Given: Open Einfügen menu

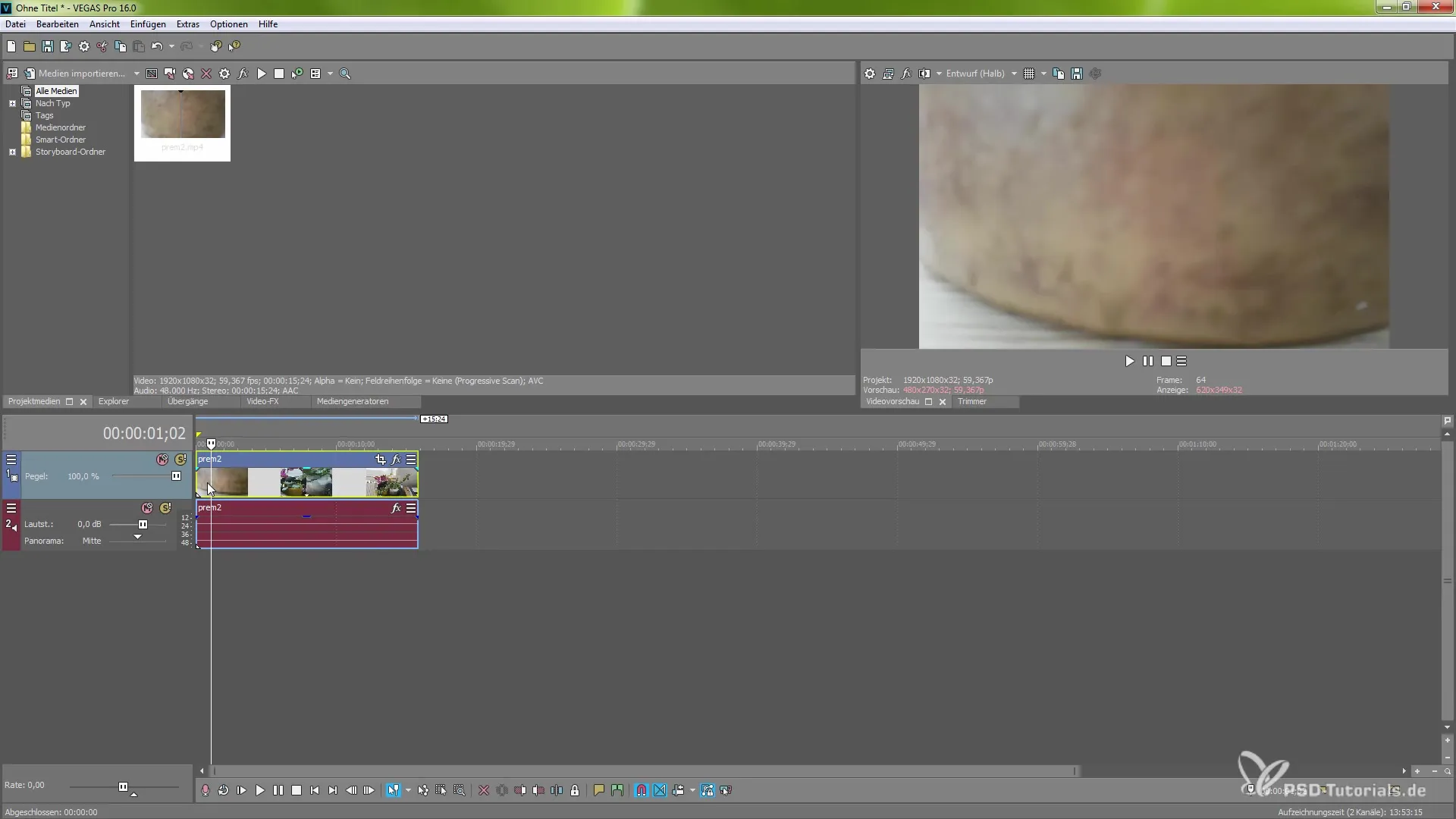Looking at the screenshot, I should pos(148,24).
